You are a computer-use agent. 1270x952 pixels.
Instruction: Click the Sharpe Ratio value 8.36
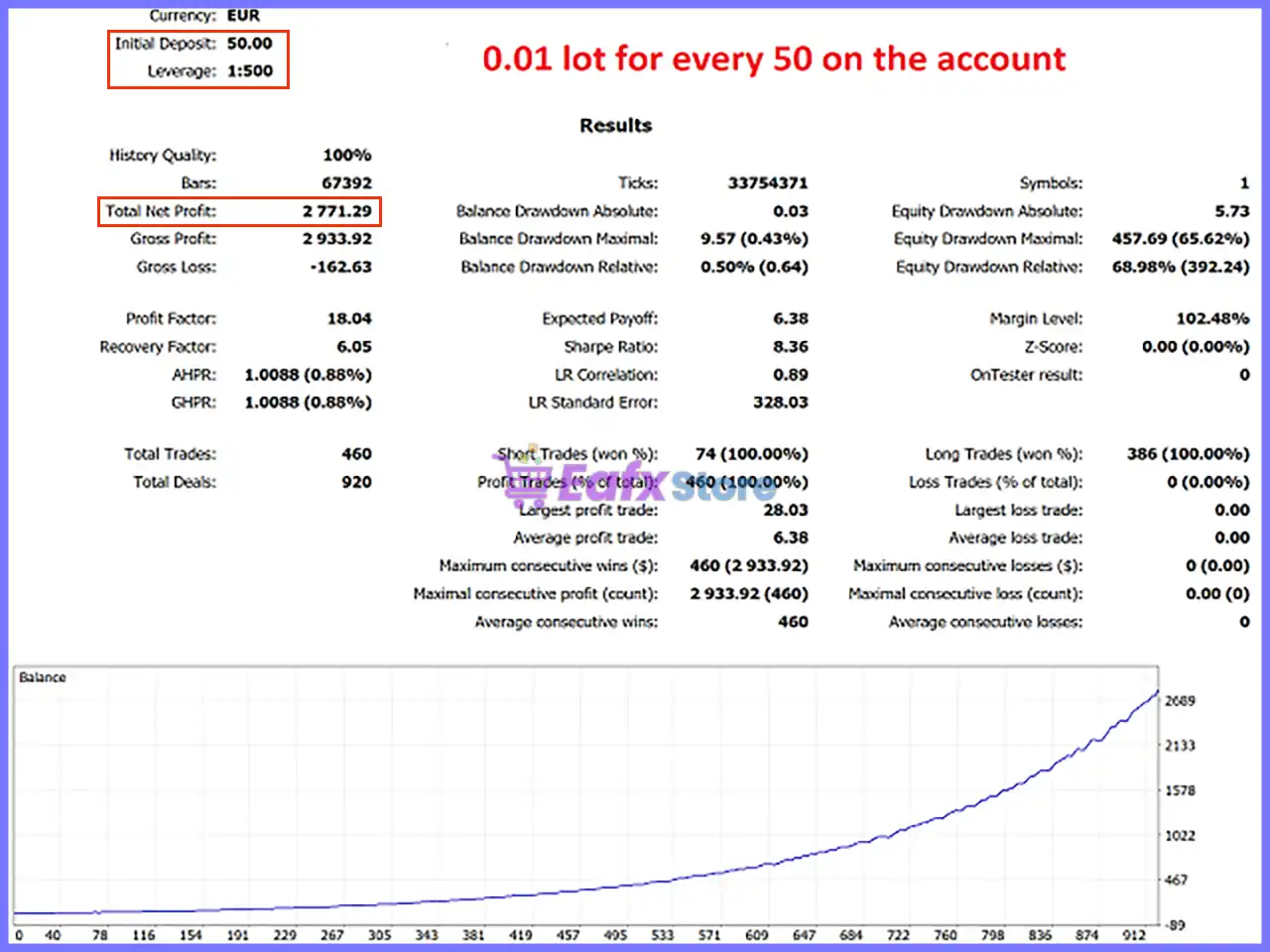tap(791, 347)
